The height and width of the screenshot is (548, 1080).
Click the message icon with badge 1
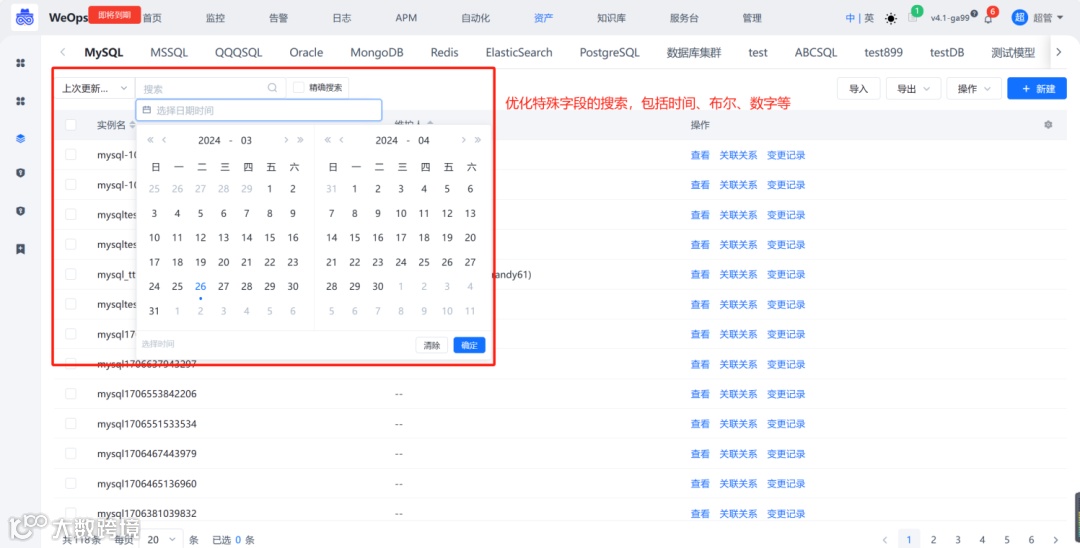[x=913, y=19]
